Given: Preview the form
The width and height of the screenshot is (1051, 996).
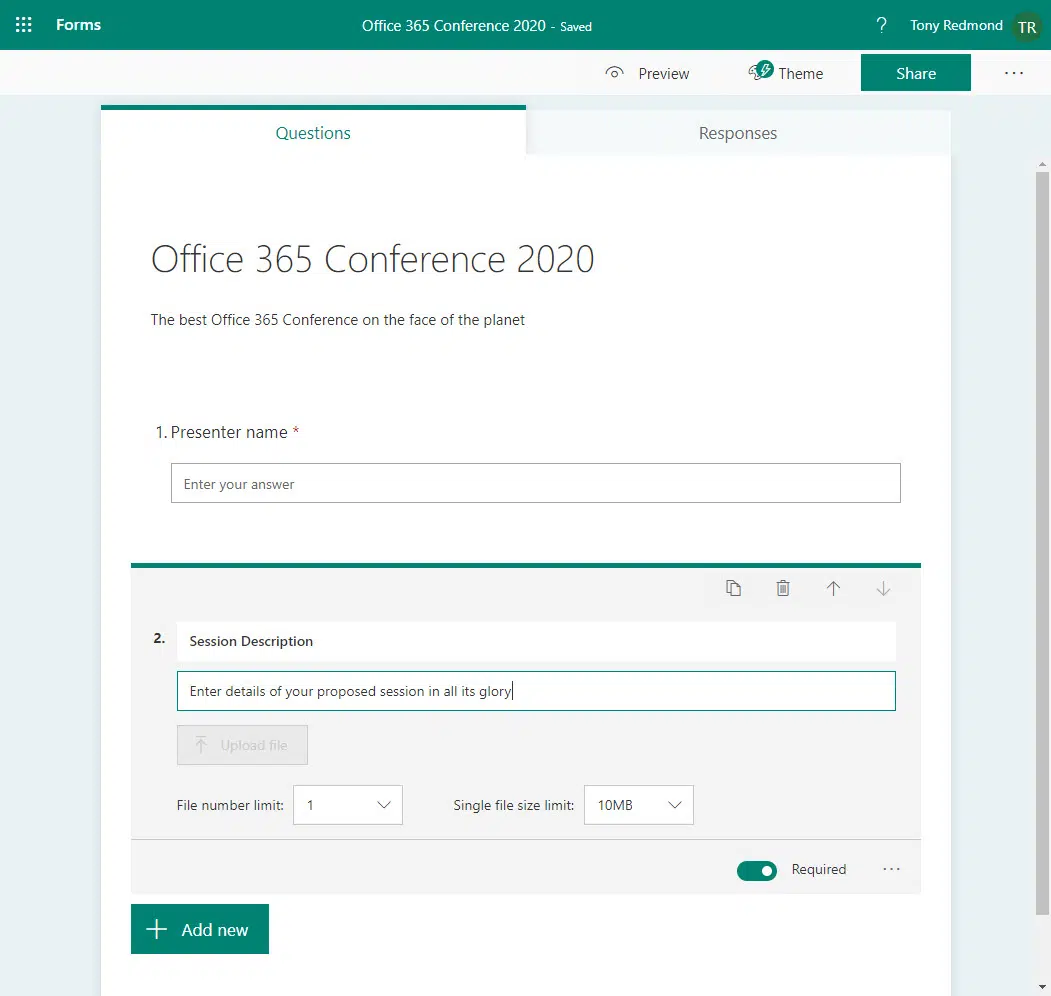Looking at the screenshot, I should tap(647, 73).
